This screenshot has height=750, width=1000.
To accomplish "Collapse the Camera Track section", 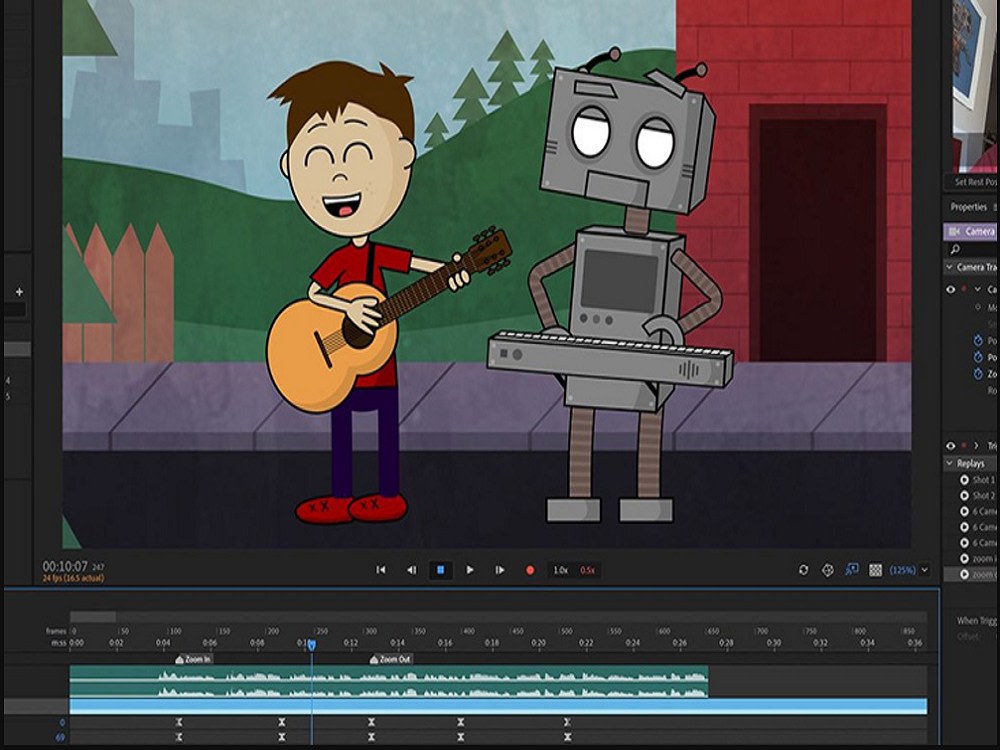I will (947, 267).
